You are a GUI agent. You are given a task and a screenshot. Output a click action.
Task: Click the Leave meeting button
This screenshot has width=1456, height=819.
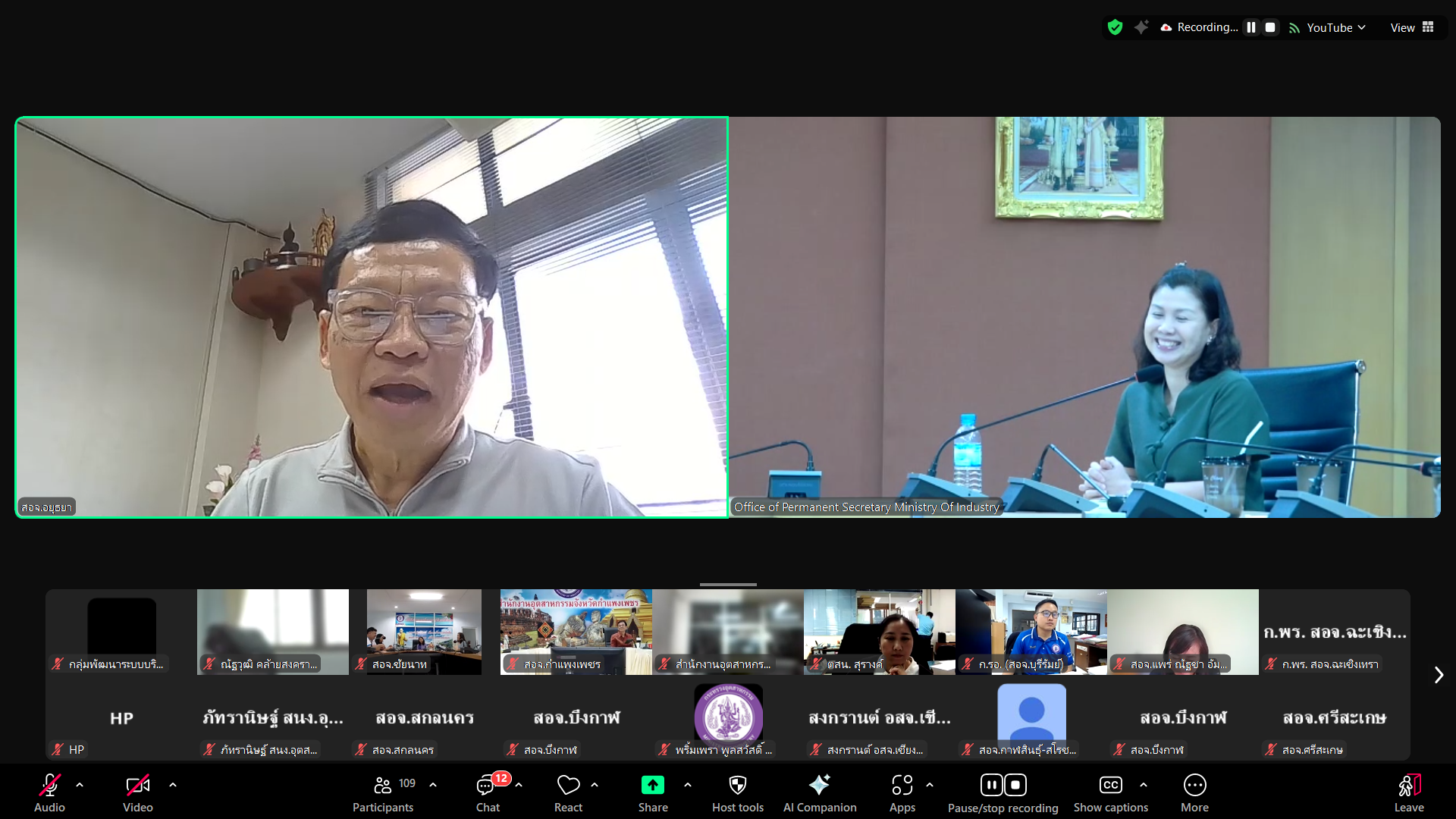[1409, 785]
